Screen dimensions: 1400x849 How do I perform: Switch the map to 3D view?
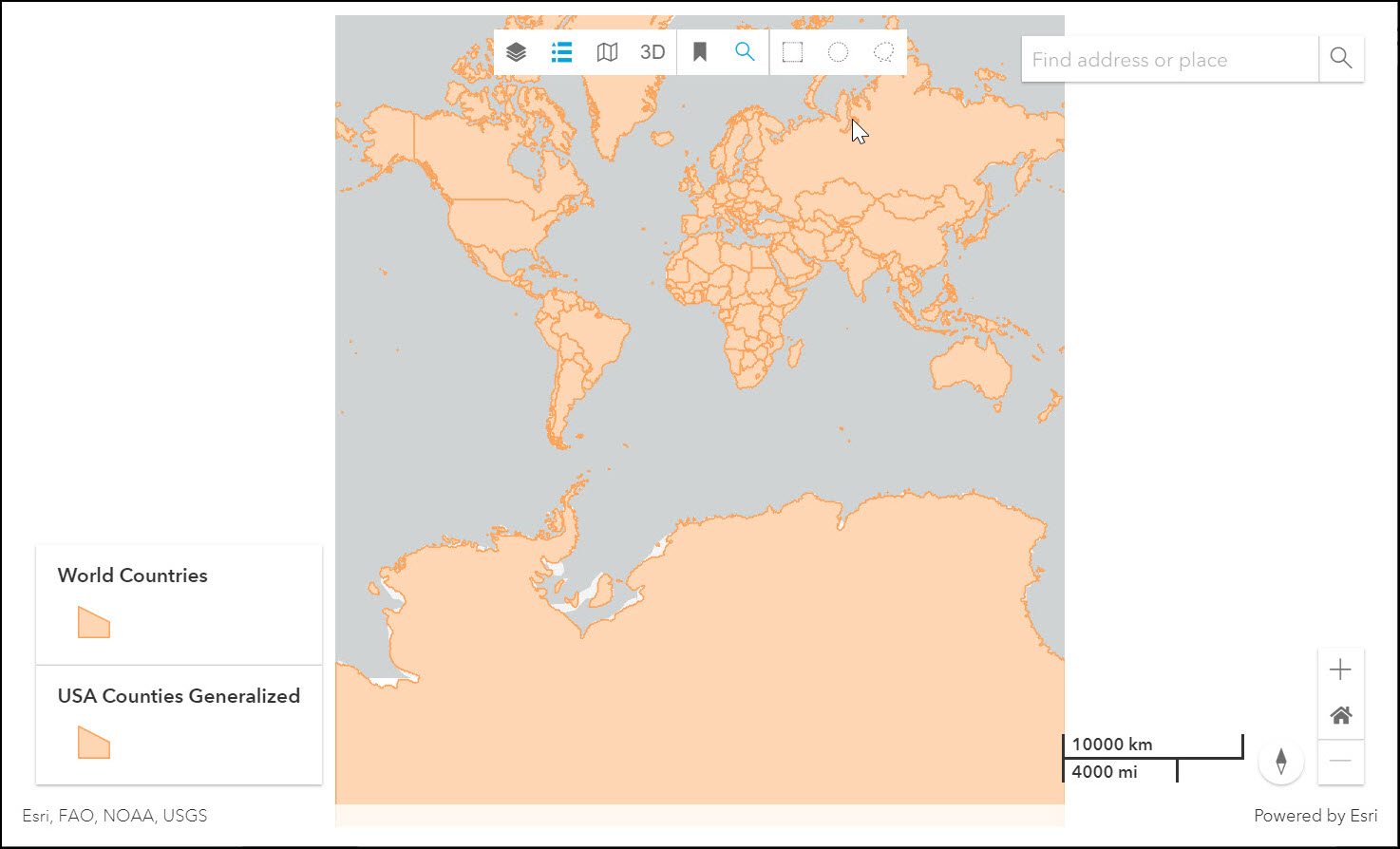click(653, 52)
